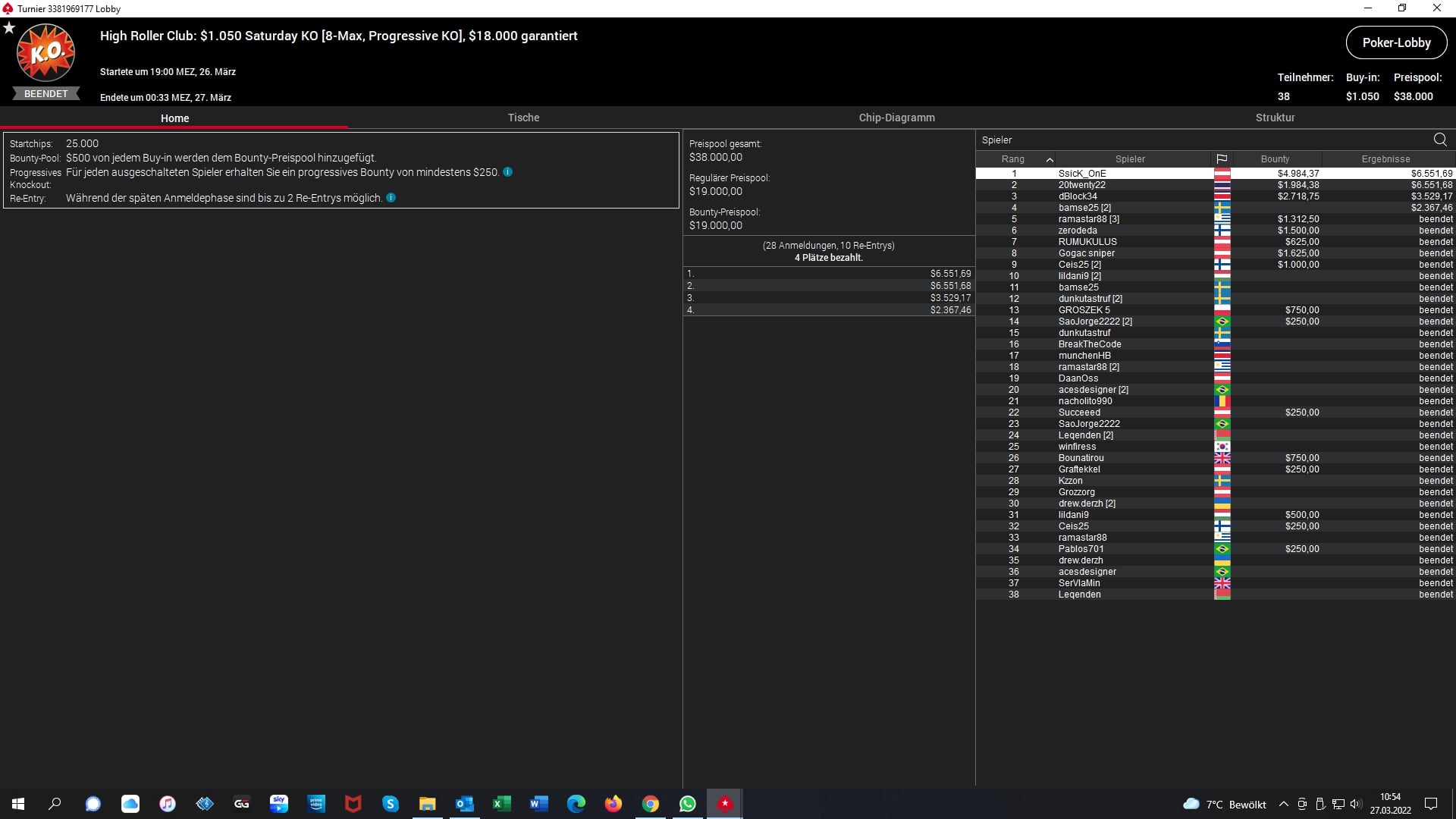Click the PokerStars taskbar icon

725,804
